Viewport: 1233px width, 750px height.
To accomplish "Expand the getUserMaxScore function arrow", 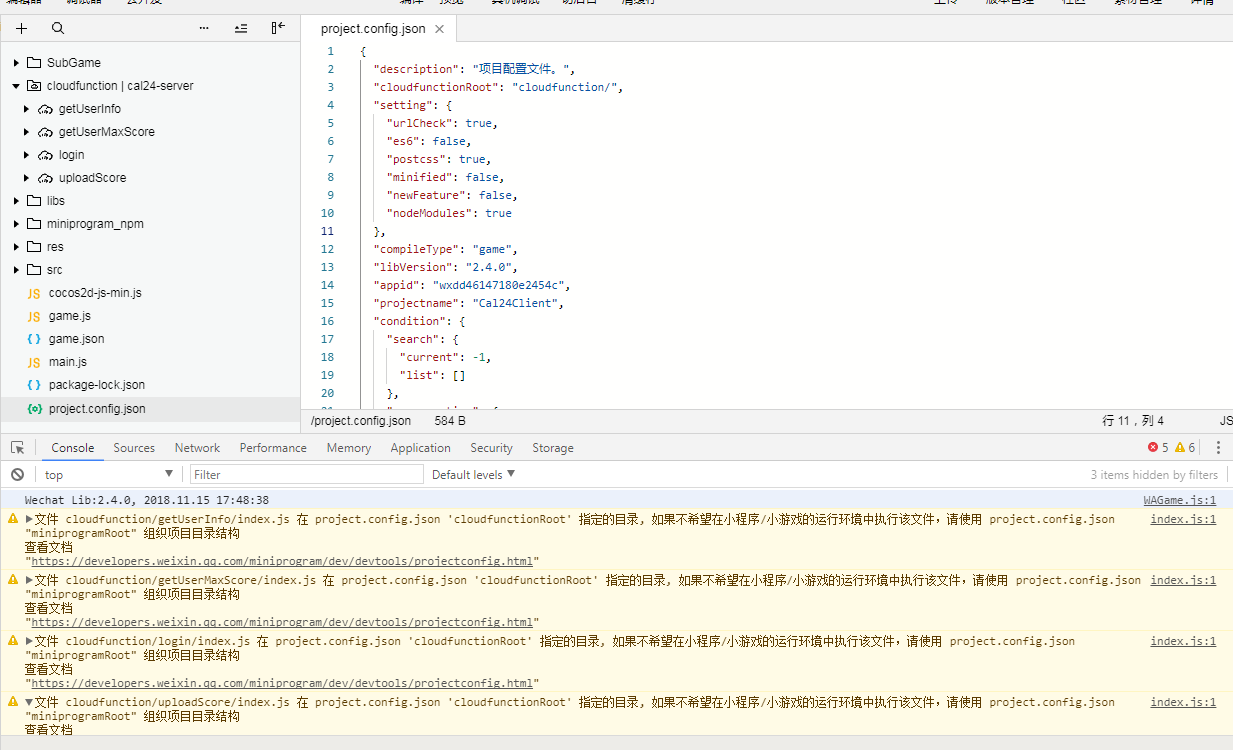I will pos(27,132).
